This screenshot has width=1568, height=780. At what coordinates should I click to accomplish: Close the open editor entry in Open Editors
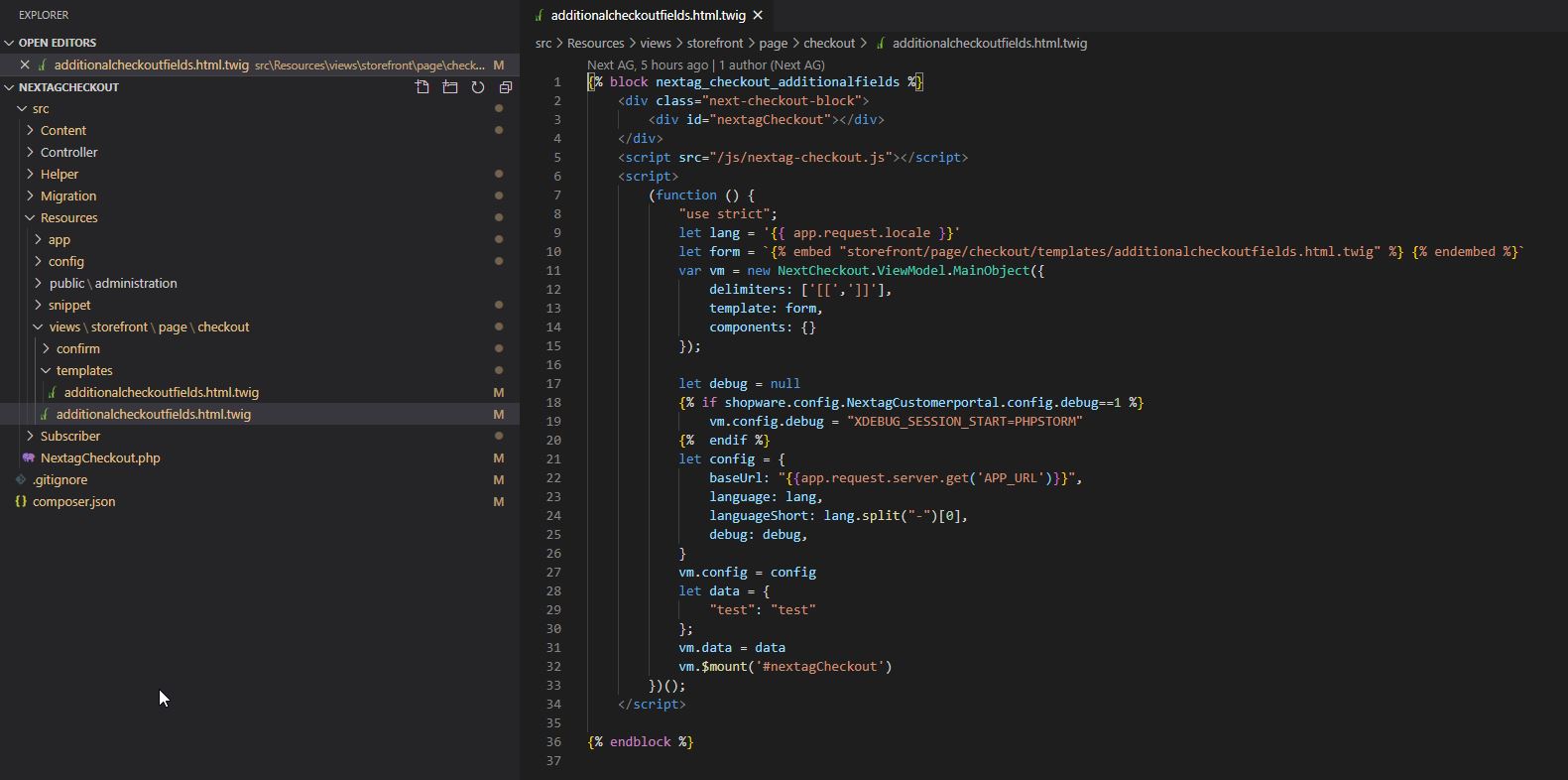[x=25, y=65]
